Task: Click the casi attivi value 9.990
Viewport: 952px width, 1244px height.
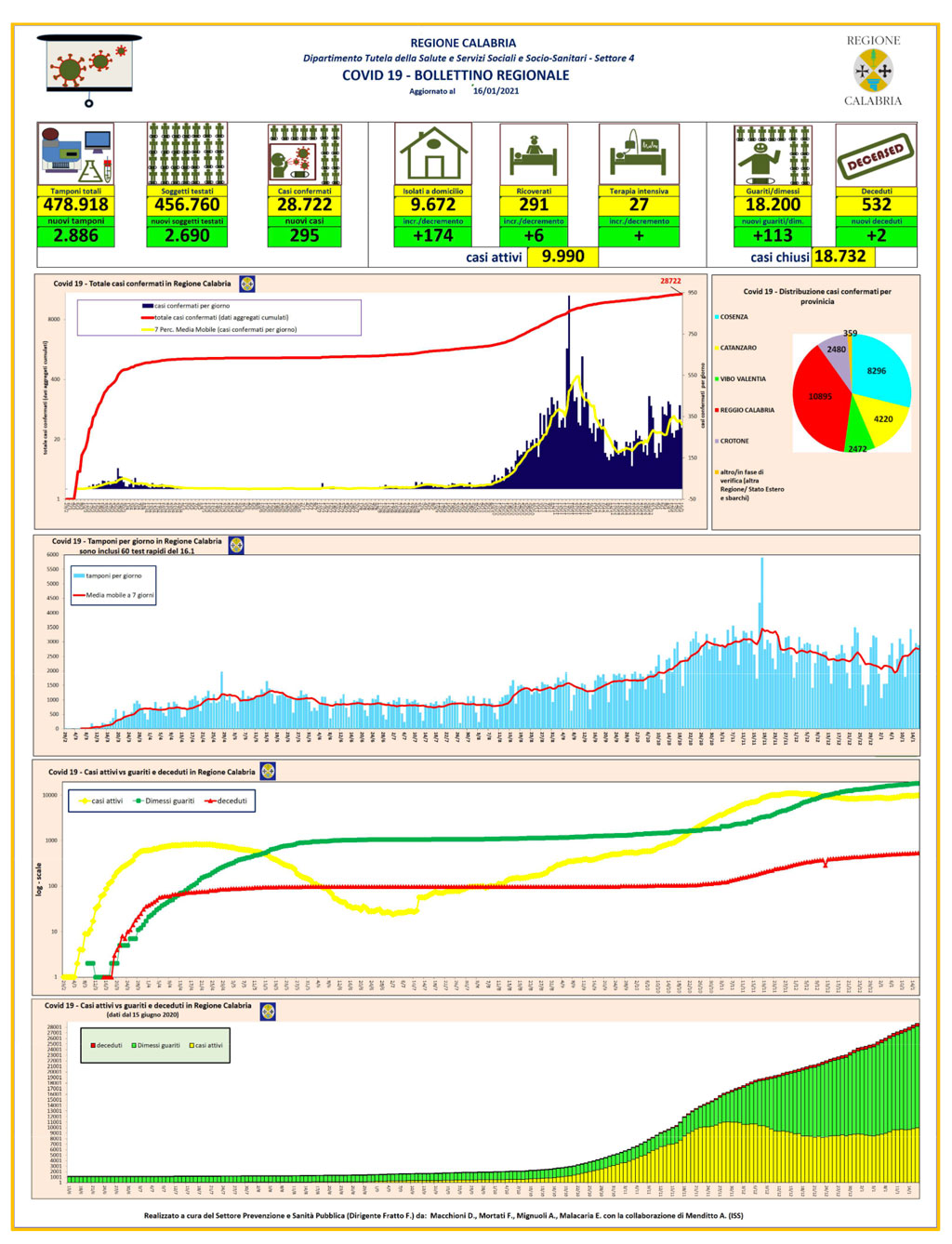Action: click(562, 257)
